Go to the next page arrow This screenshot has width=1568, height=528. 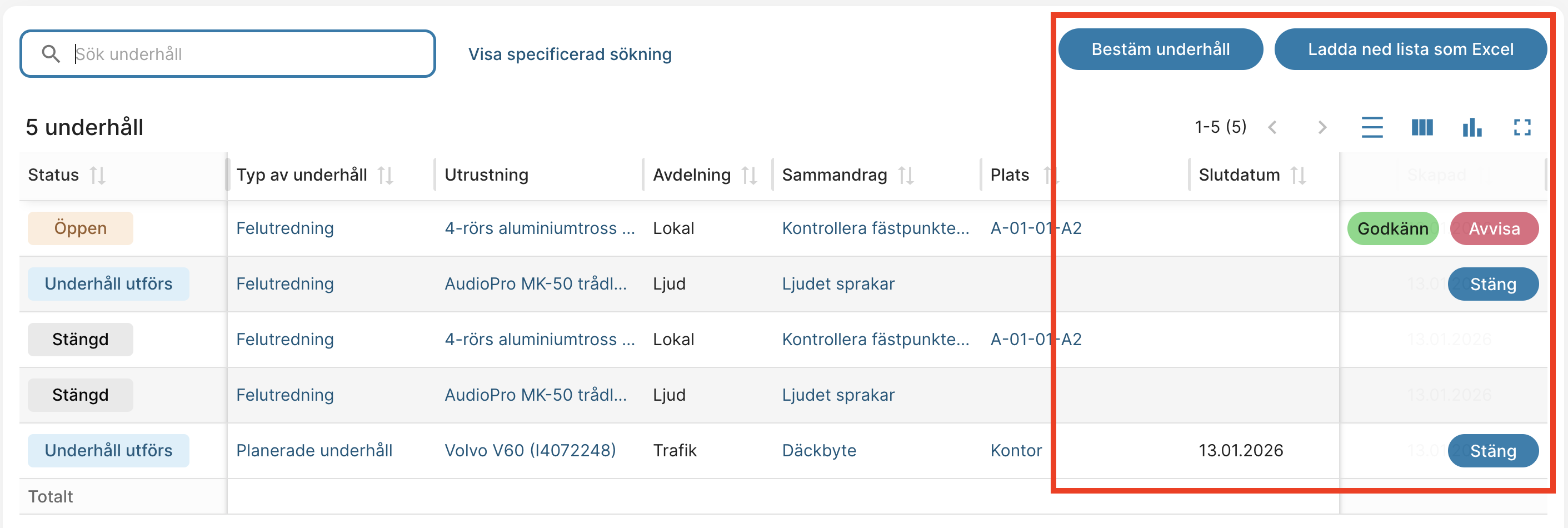1322,127
